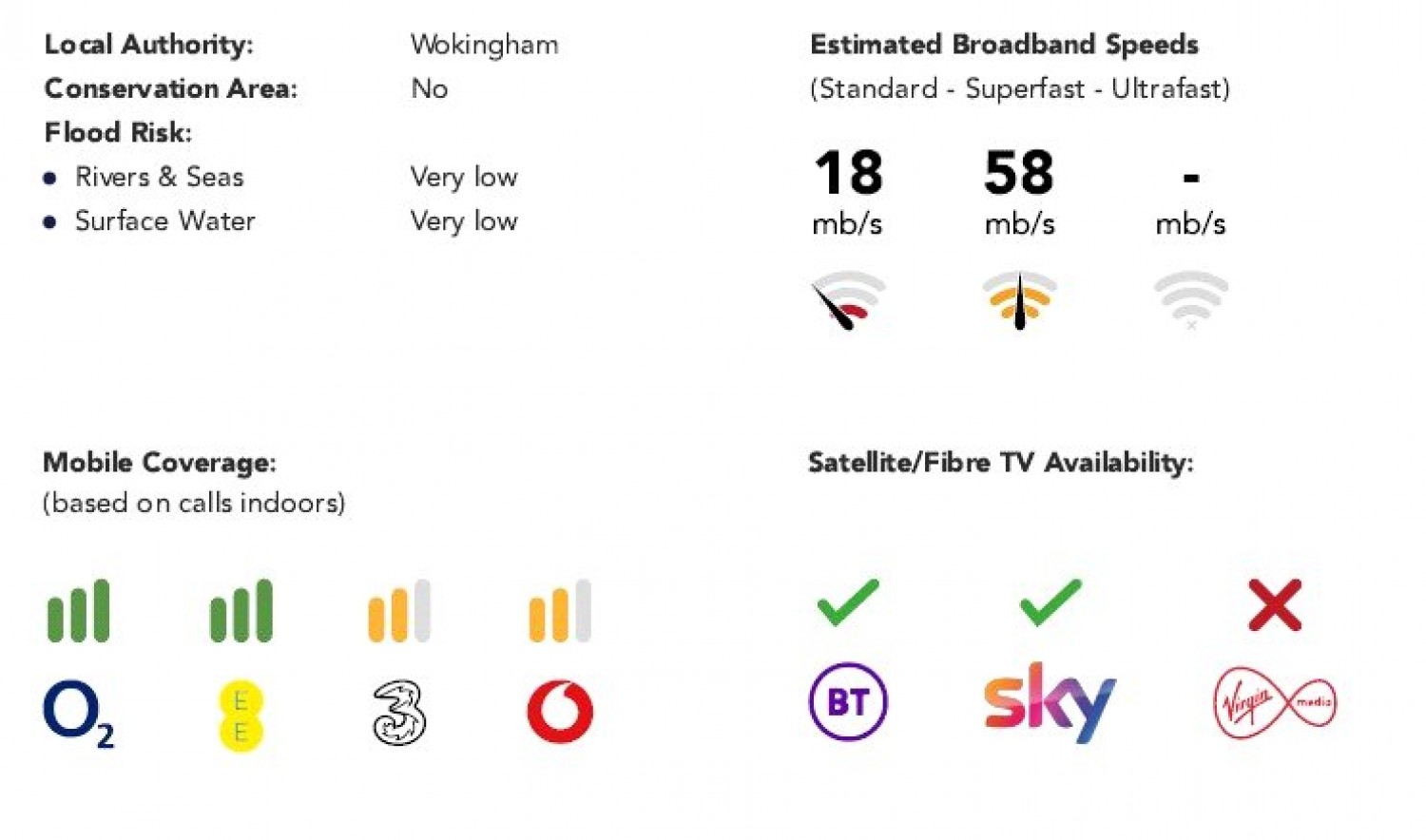The height and width of the screenshot is (840, 1426).
Task: Click the Three mobile logo
Action: click(398, 712)
